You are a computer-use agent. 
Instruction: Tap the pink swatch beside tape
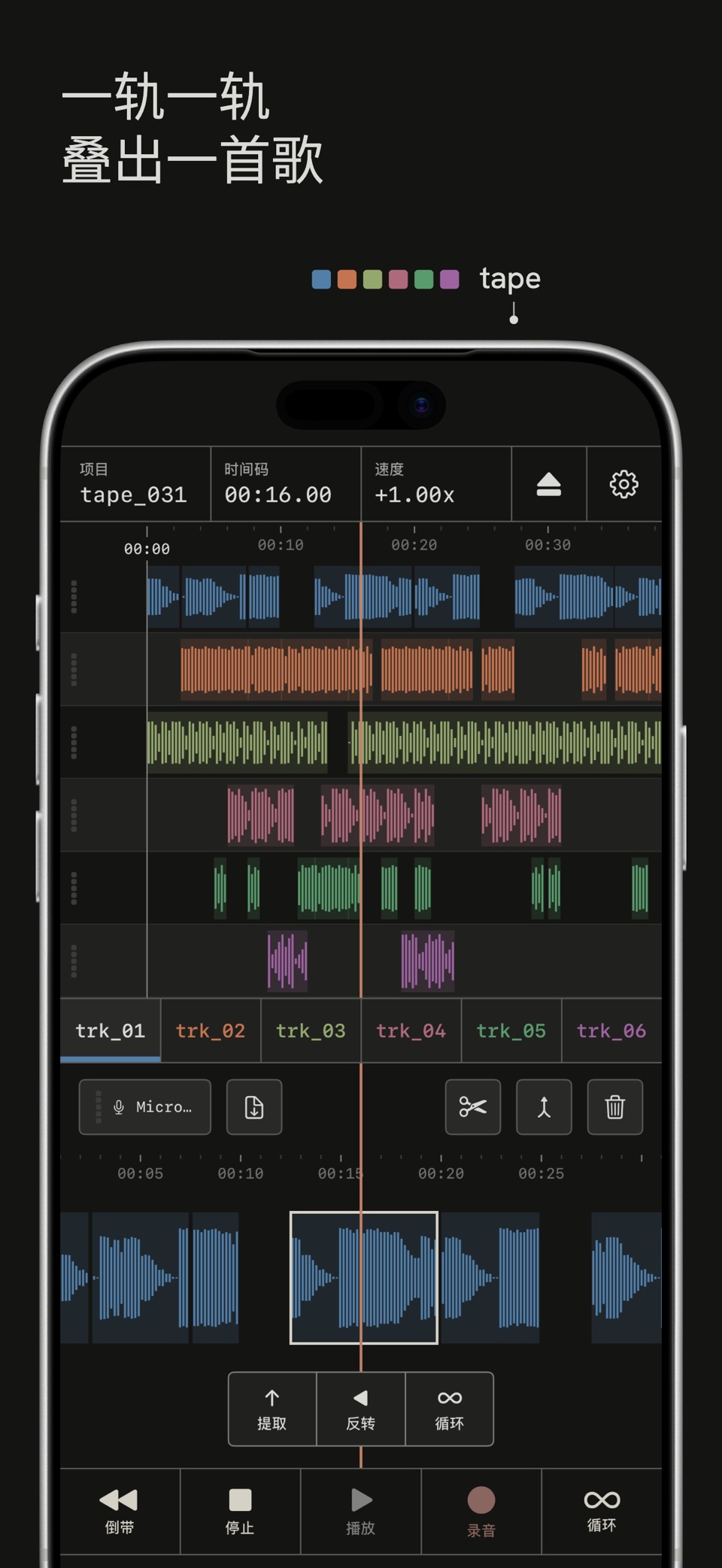398,280
